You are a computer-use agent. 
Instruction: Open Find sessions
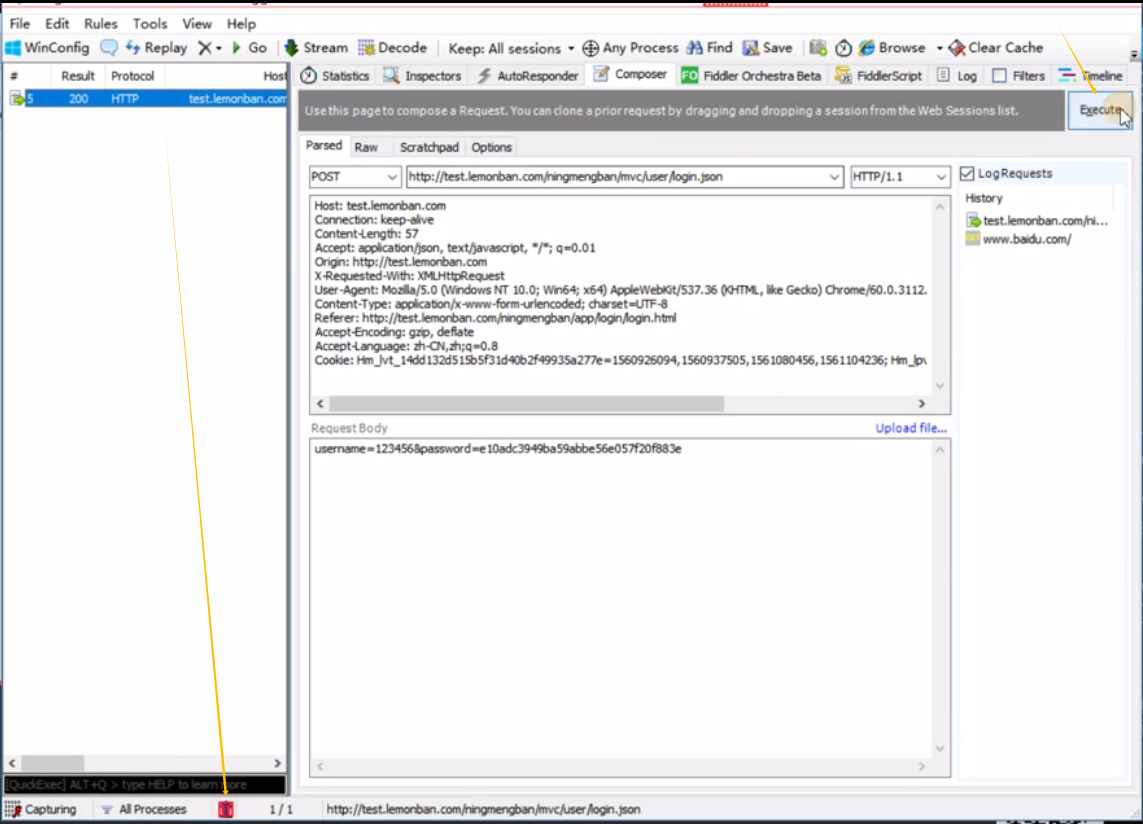coord(710,48)
